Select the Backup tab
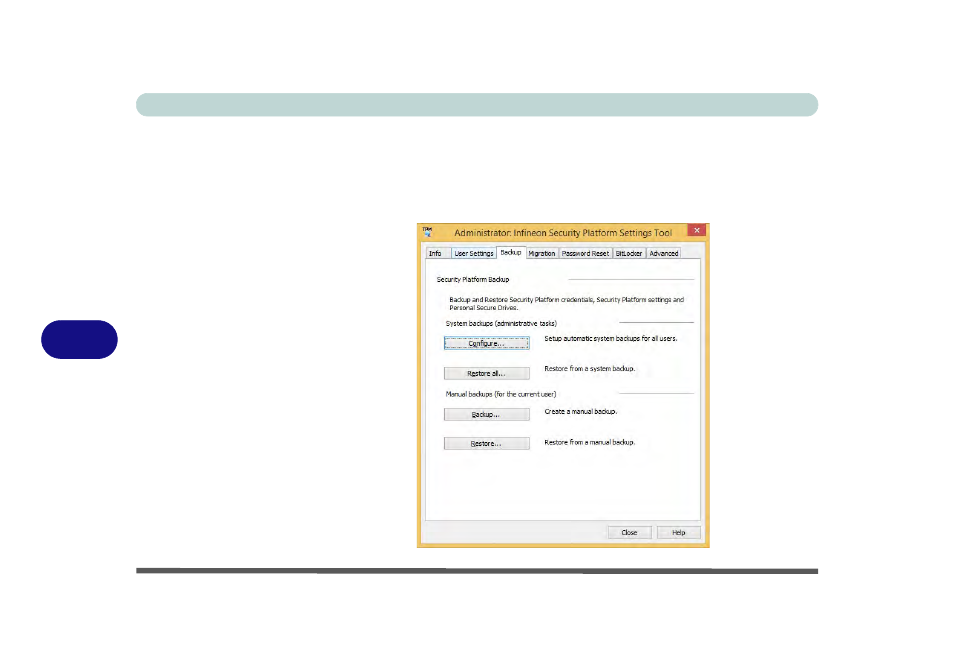This screenshot has height=672, width=954. (x=510, y=252)
